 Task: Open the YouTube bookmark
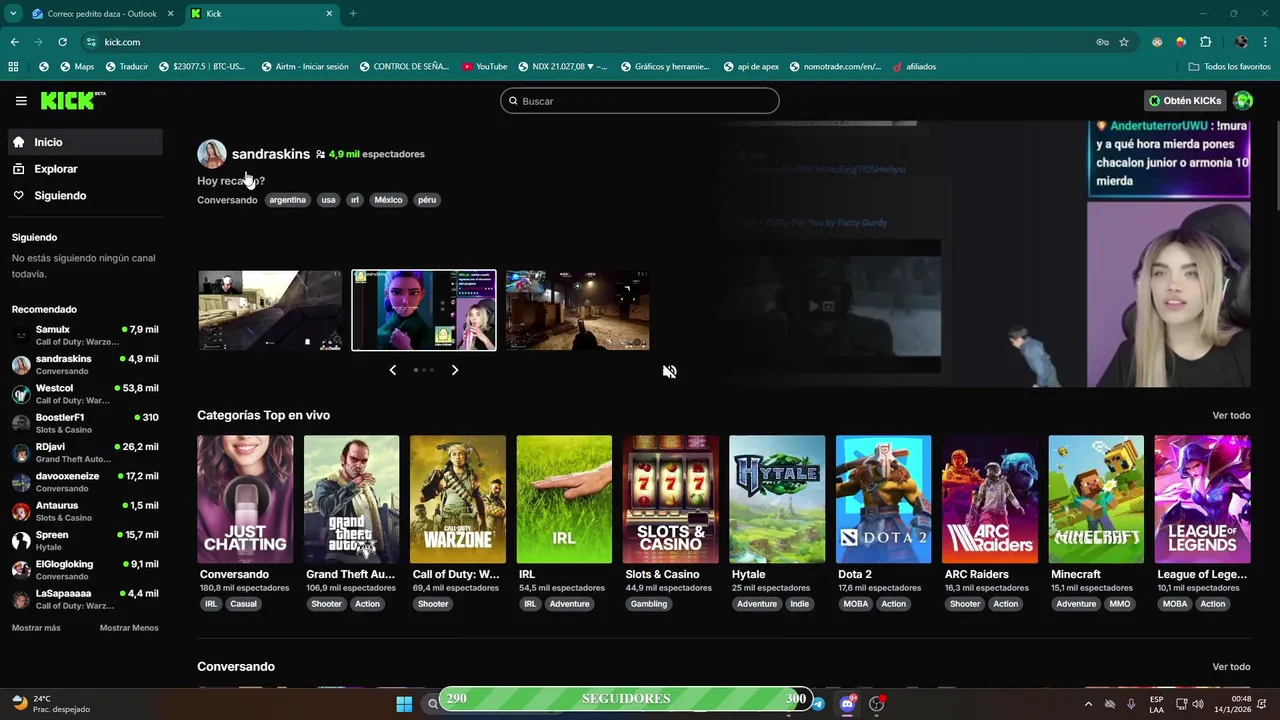(x=484, y=67)
